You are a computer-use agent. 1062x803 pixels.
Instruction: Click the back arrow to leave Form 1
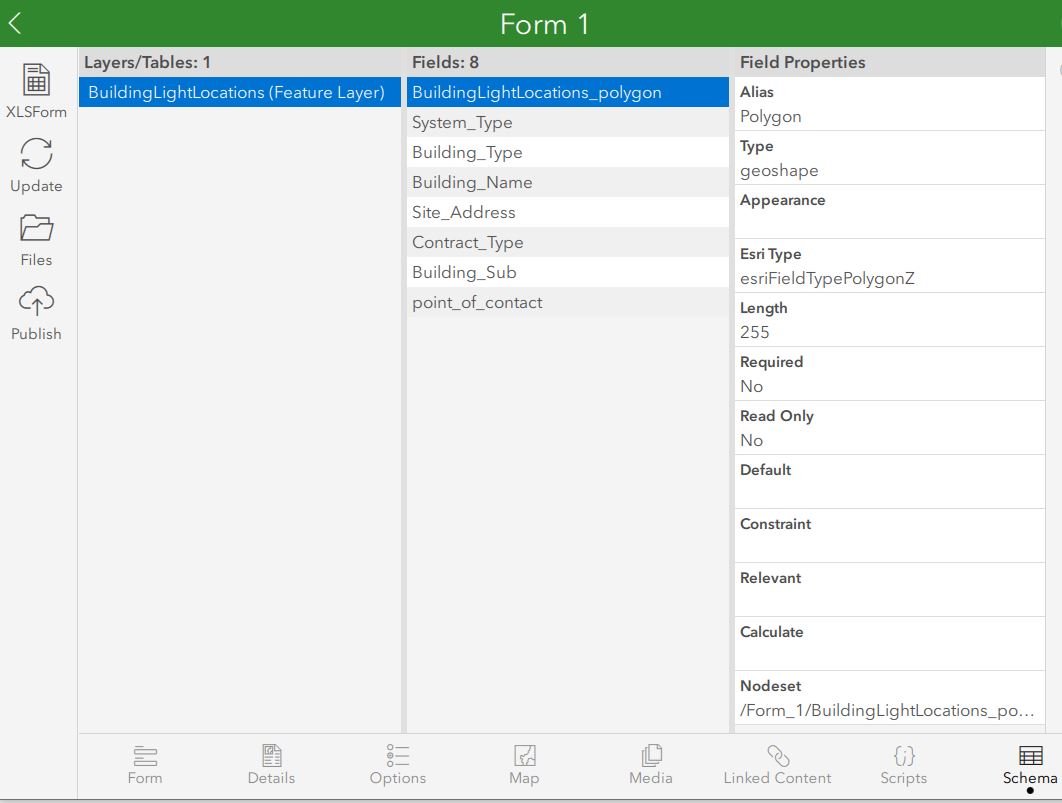(x=15, y=22)
